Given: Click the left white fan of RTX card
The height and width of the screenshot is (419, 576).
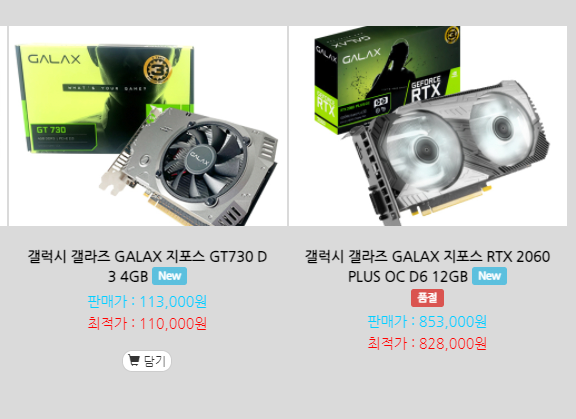Looking at the screenshot, I should tap(424, 151).
